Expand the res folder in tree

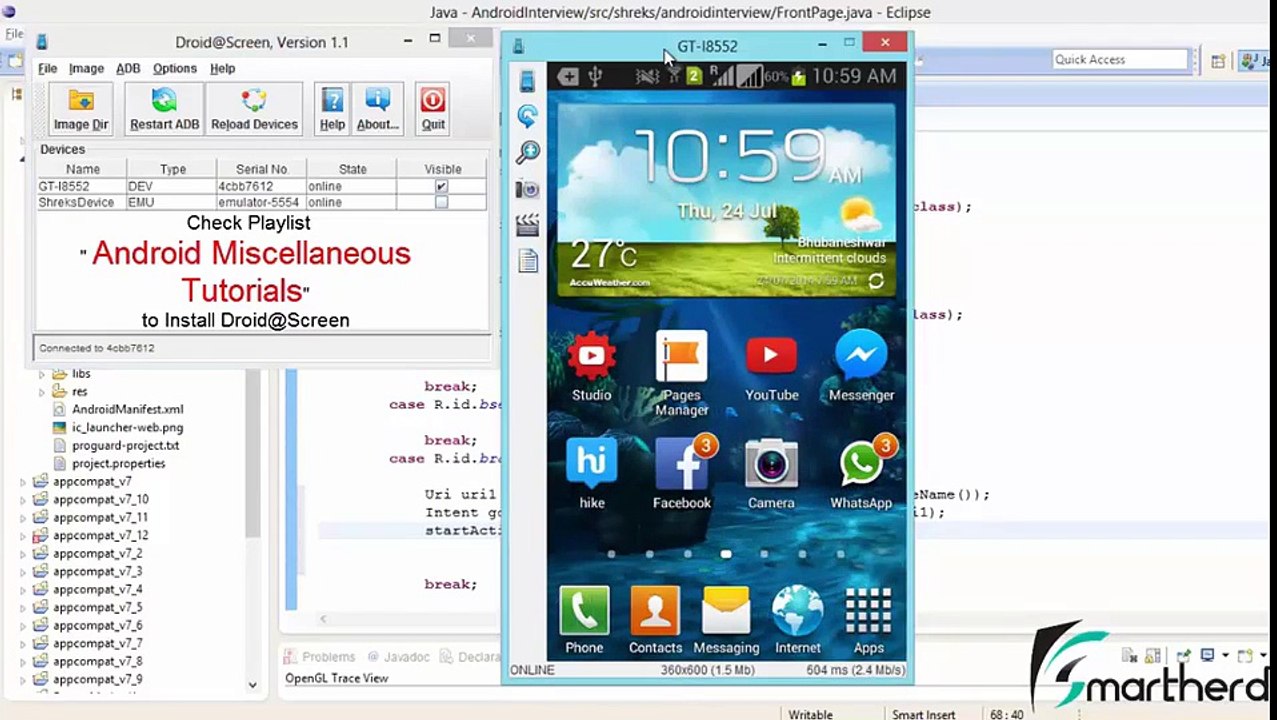(42, 392)
